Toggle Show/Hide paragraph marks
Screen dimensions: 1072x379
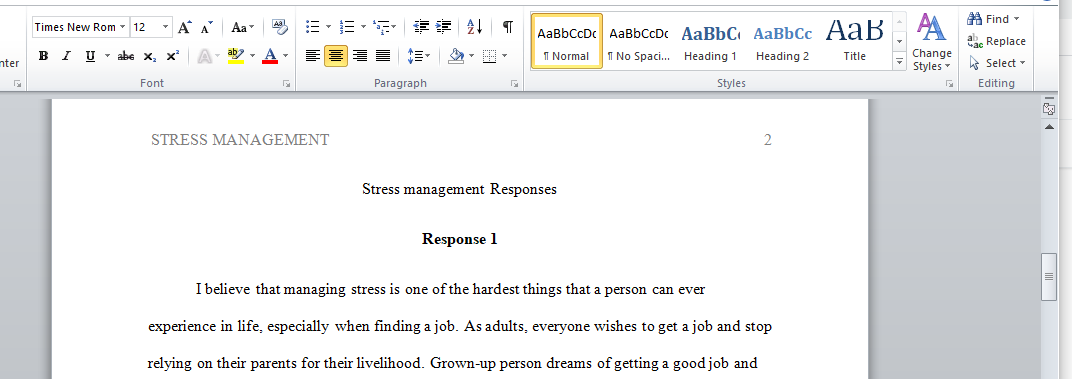(x=508, y=27)
